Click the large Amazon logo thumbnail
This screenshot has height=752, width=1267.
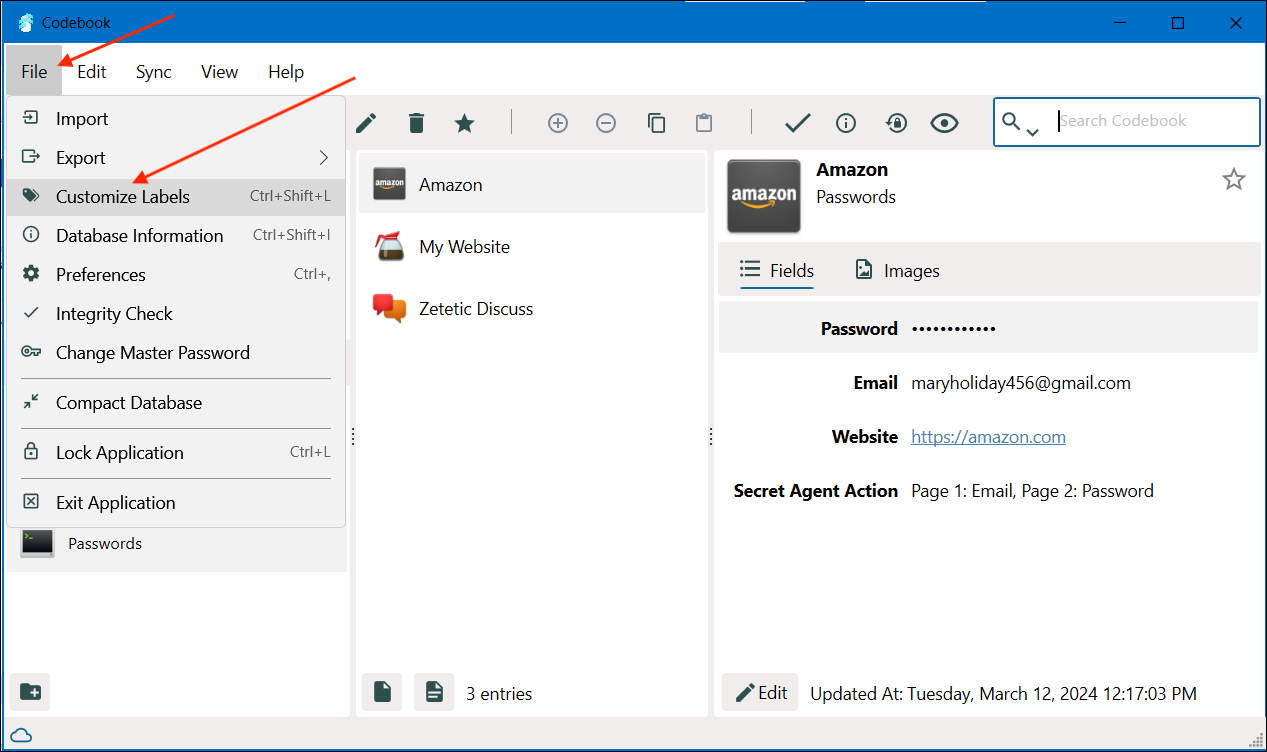pyautogui.click(x=764, y=196)
